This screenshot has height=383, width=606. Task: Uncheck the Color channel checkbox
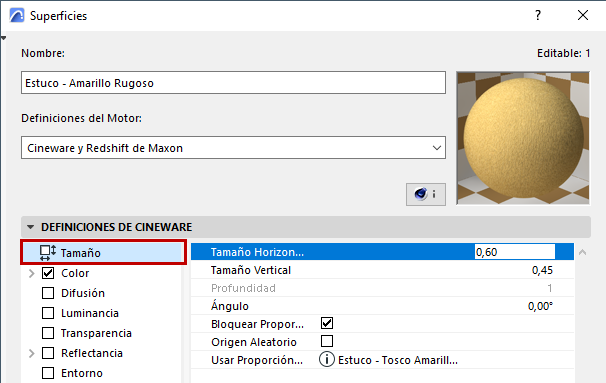tap(48, 273)
